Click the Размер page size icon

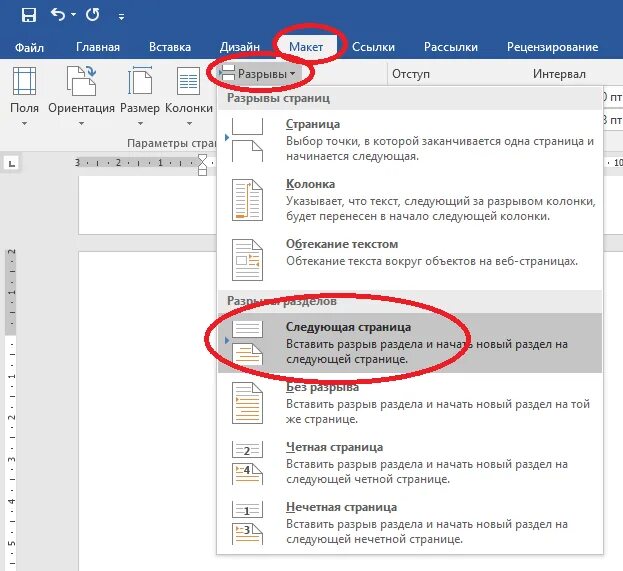[x=140, y=81]
